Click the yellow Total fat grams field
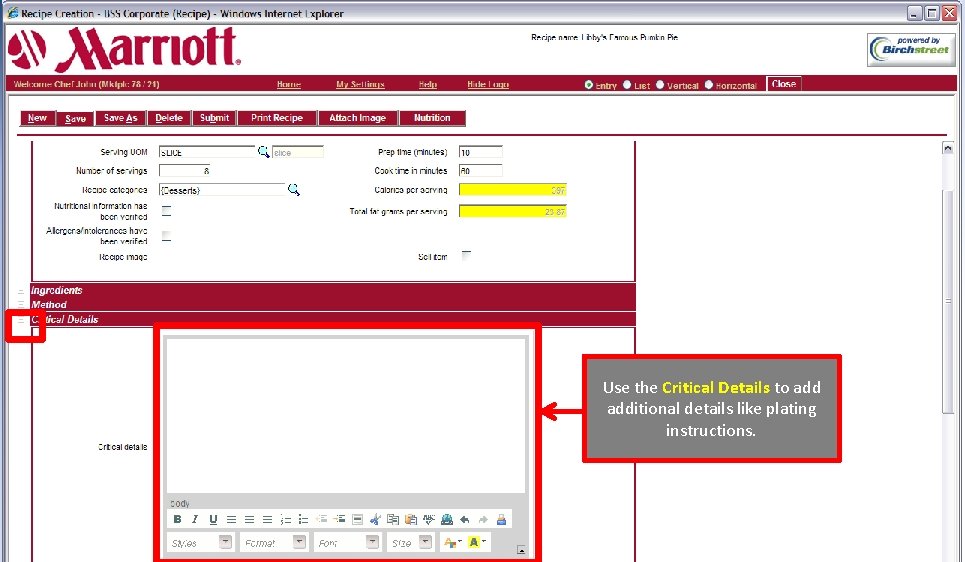965x562 pixels. coord(513,212)
